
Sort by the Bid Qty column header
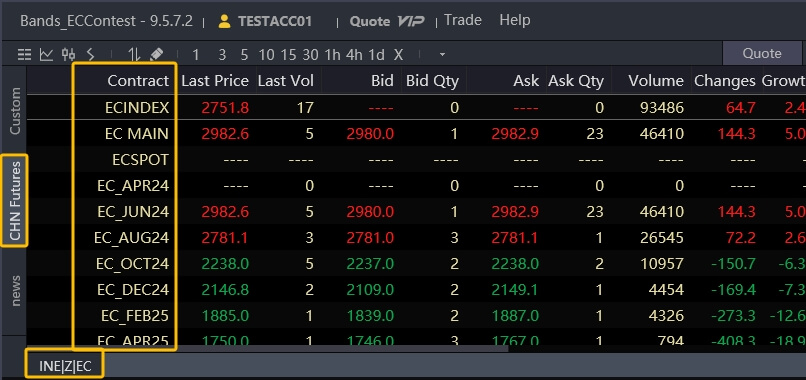pos(432,81)
